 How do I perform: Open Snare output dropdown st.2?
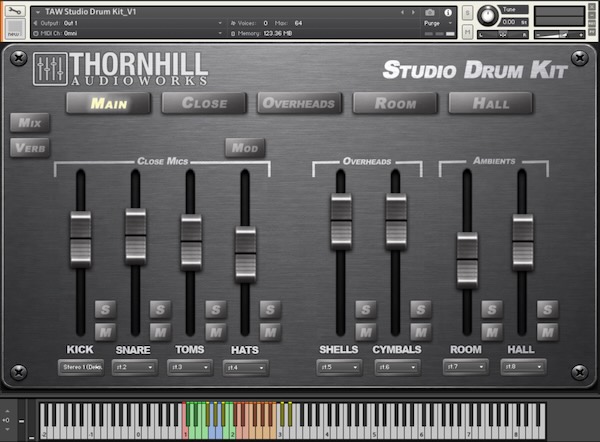coord(135,367)
